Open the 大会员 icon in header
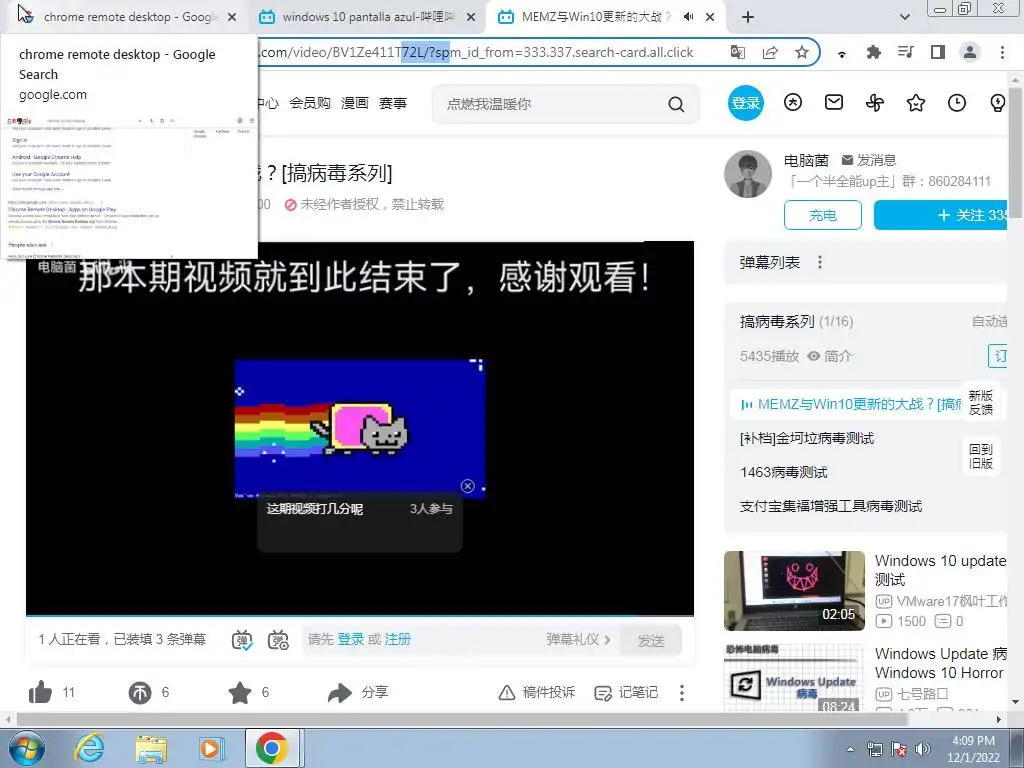 click(793, 103)
